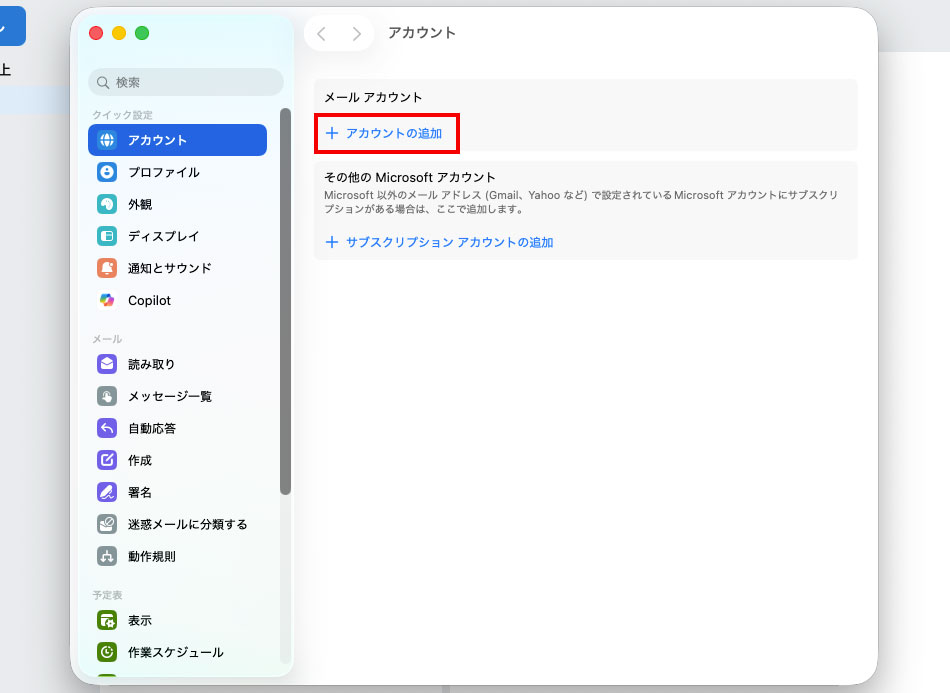
Task: Click the 外観 palette icon
Action: coord(107,204)
